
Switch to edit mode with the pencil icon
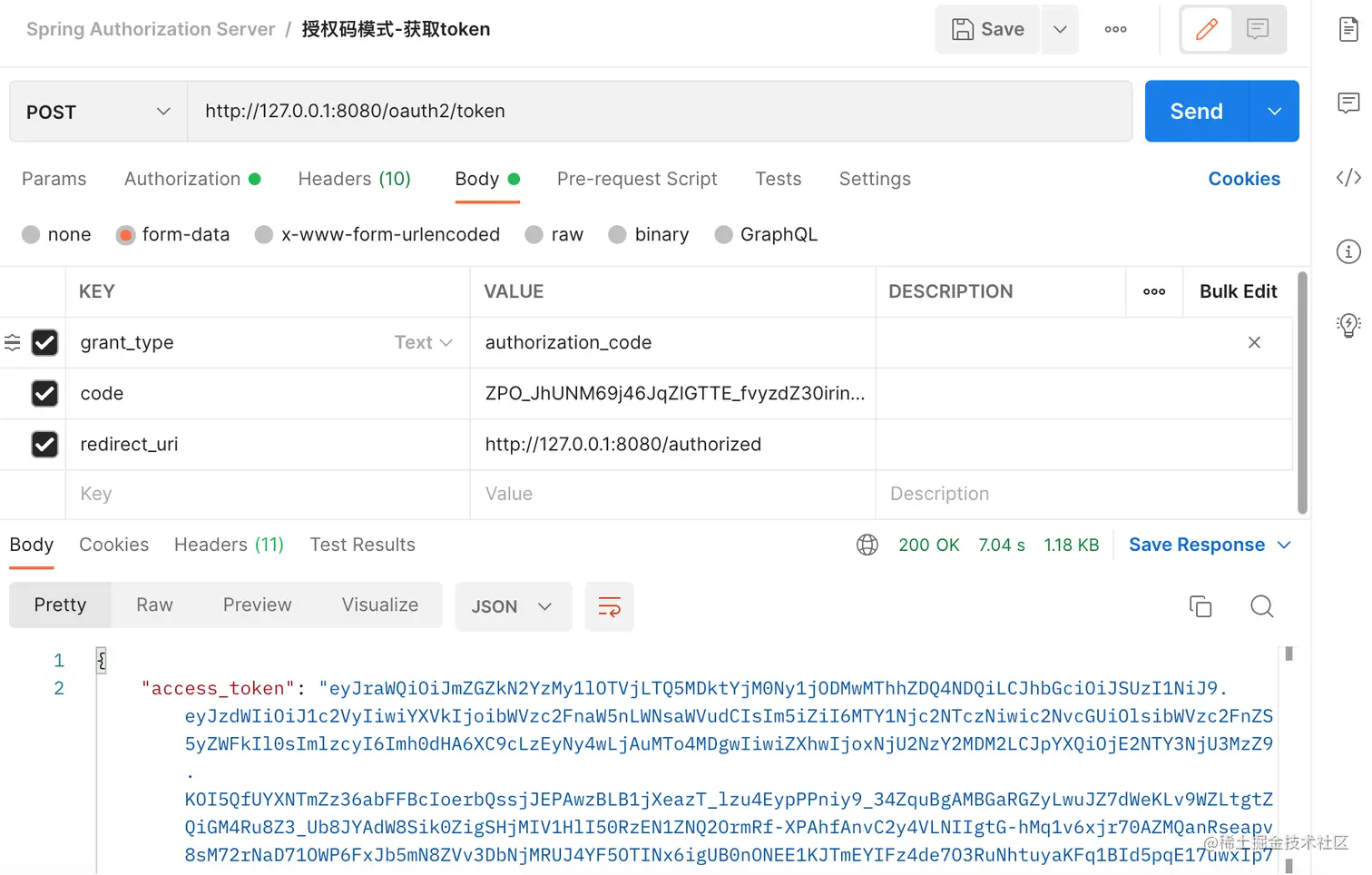tap(1206, 29)
